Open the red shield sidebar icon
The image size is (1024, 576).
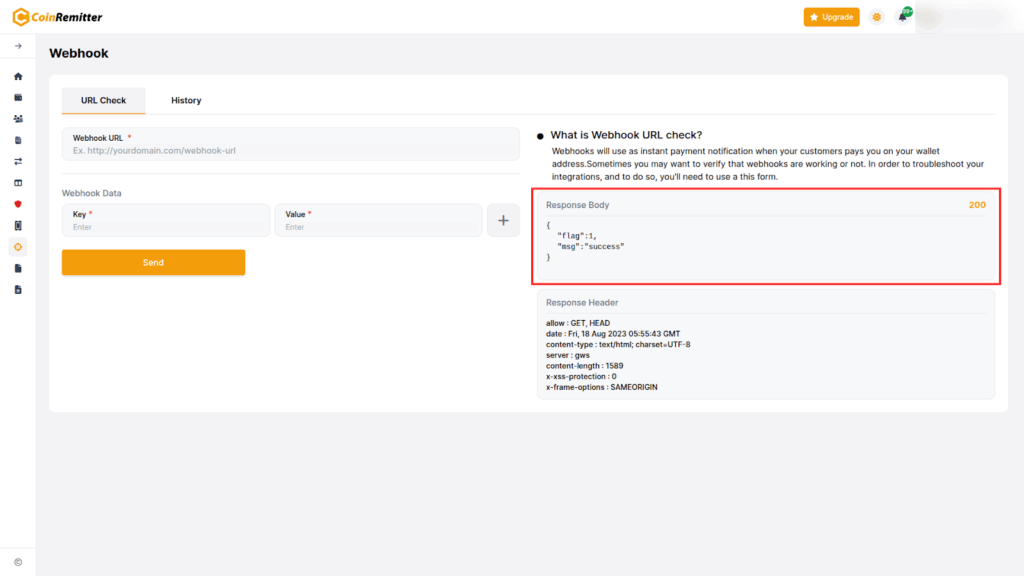pos(18,204)
